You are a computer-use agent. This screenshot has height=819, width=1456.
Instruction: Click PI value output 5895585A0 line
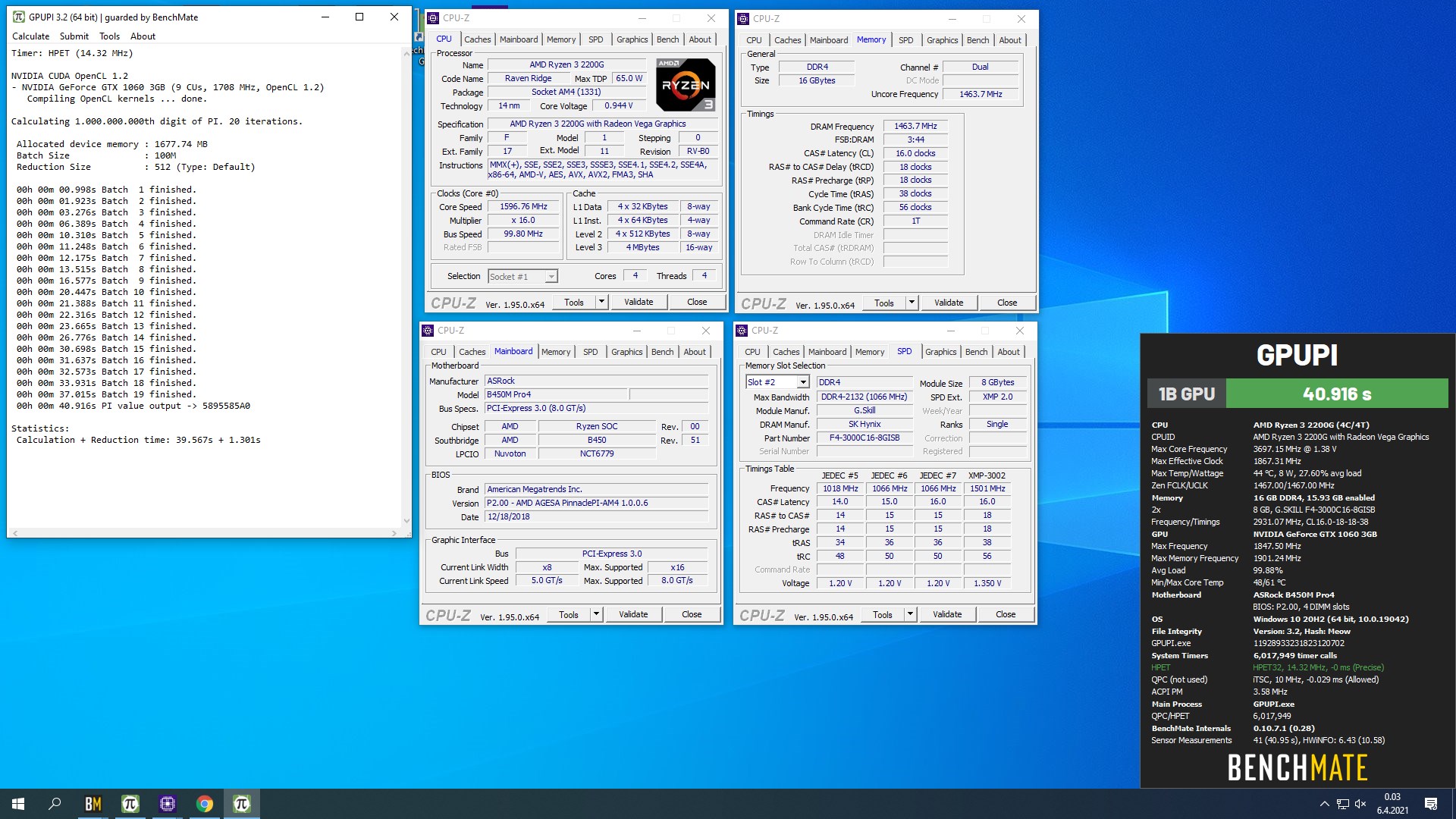(133, 406)
